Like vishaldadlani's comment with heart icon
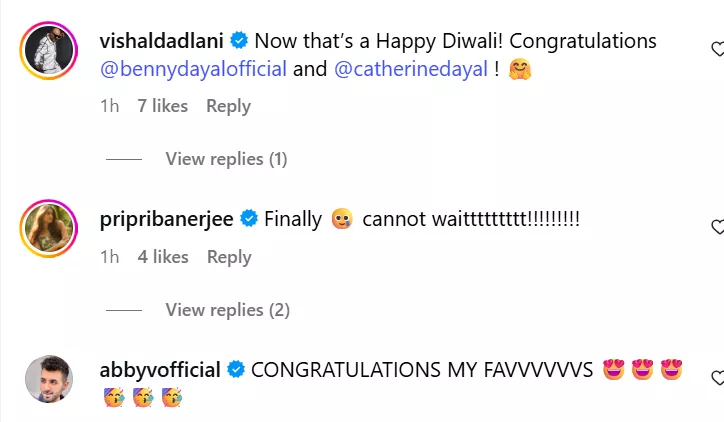Screen dimensions: 724x422 click(x=717, y=48)
